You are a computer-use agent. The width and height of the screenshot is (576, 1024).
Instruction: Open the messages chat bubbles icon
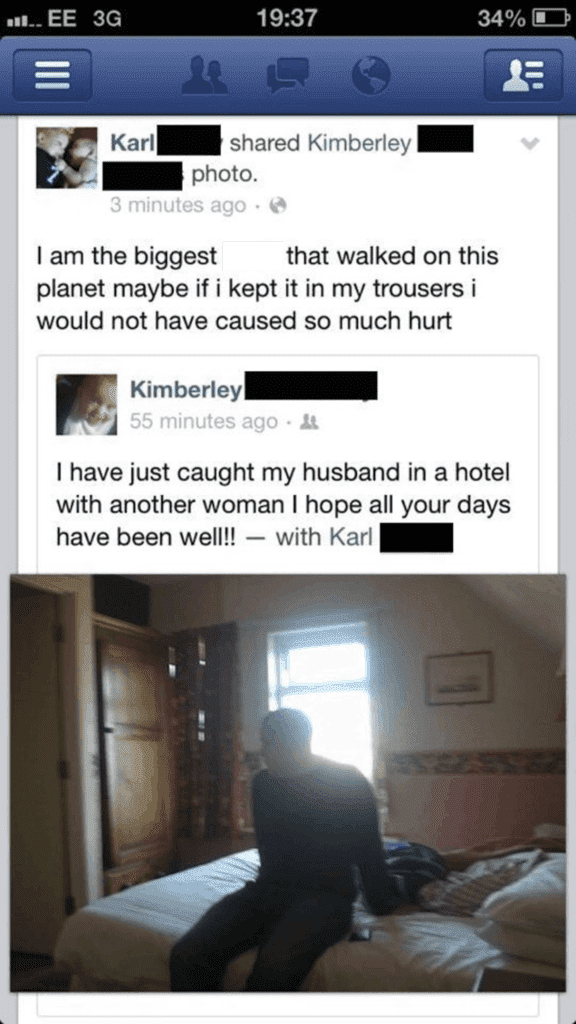click(287, 75)
